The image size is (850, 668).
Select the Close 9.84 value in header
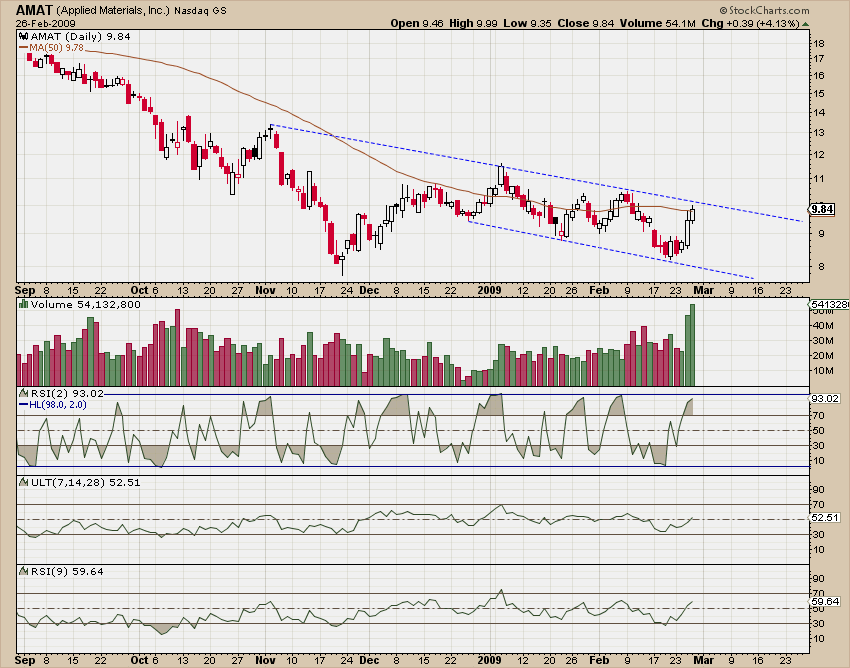coord(586,23)
